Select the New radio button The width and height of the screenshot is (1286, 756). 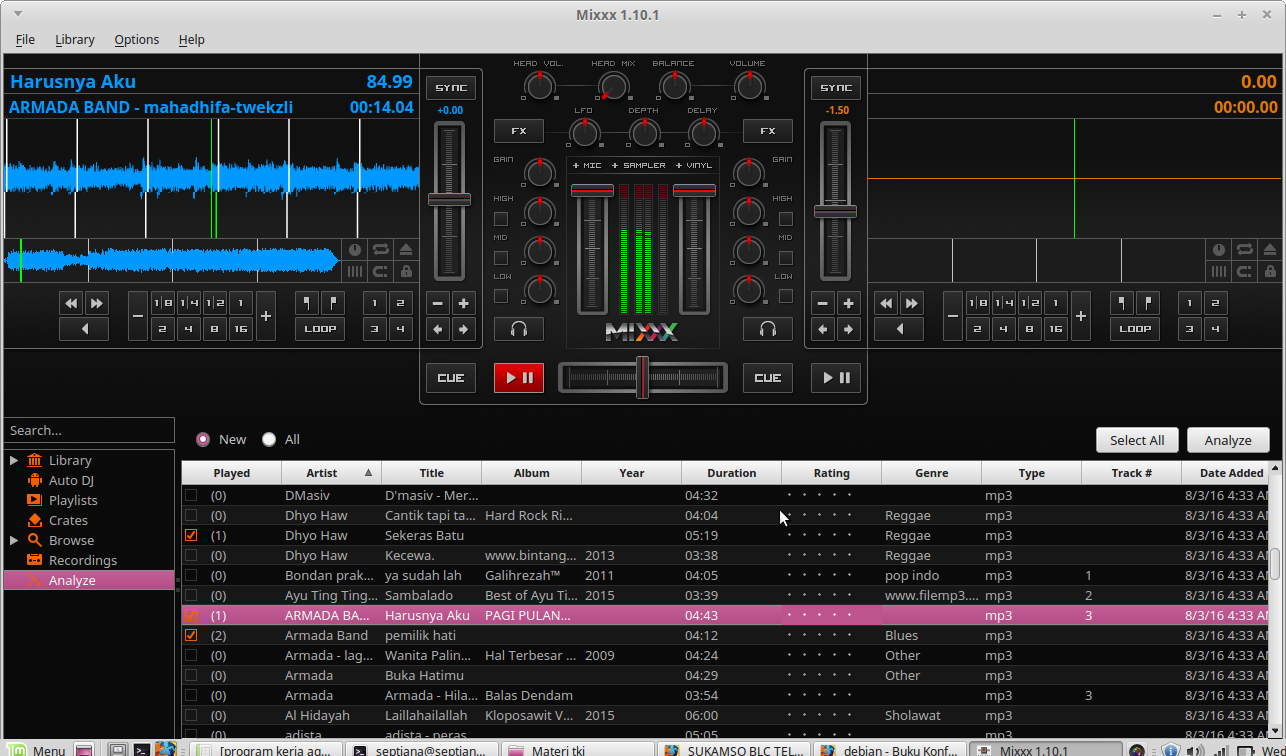click(x=203, y=439)
